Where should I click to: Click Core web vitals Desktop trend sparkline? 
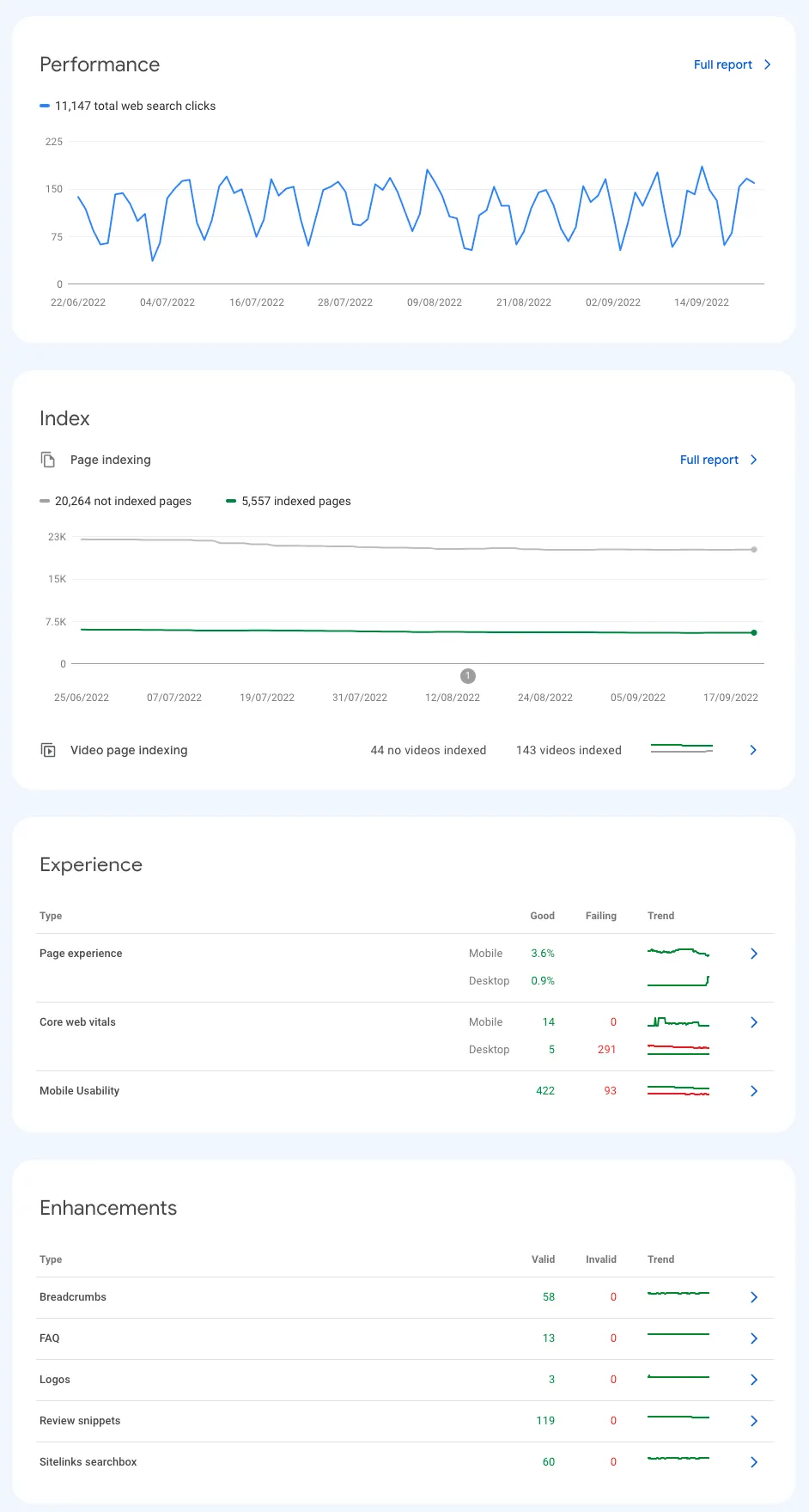coord(678,1049)
